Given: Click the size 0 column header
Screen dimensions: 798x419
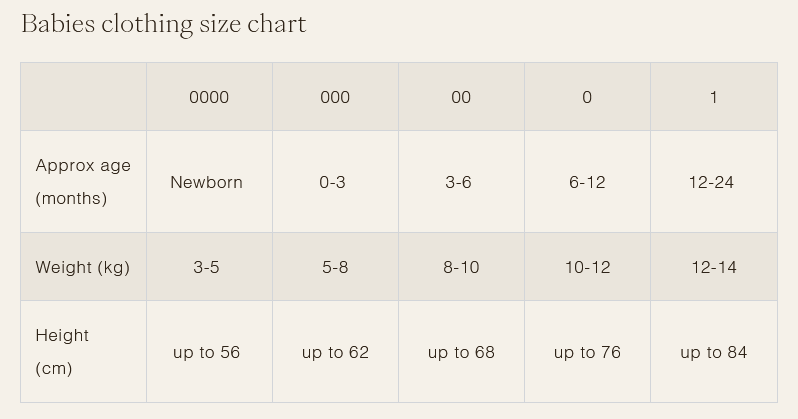Looking at the screenshot, I should pyautogui.click(x=587, y=97).
